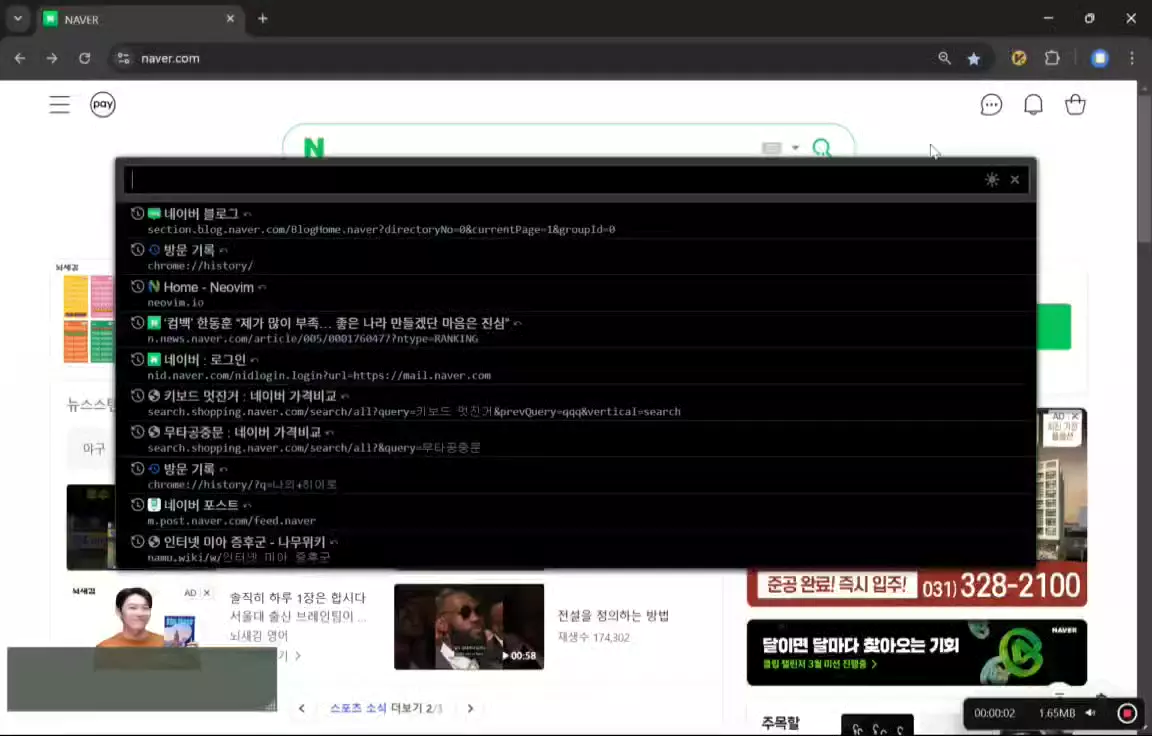Open Naver Pay icon
Viewport: 1152px width, 736px height.
(x=103, y=104)
